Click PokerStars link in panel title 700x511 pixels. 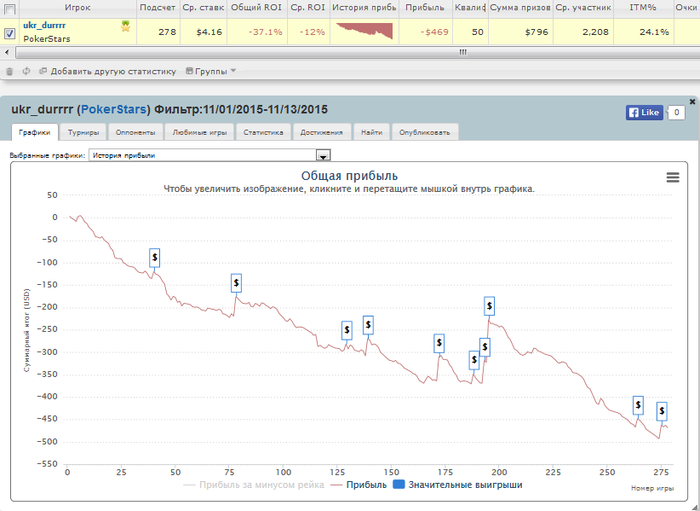pos(113,110)
